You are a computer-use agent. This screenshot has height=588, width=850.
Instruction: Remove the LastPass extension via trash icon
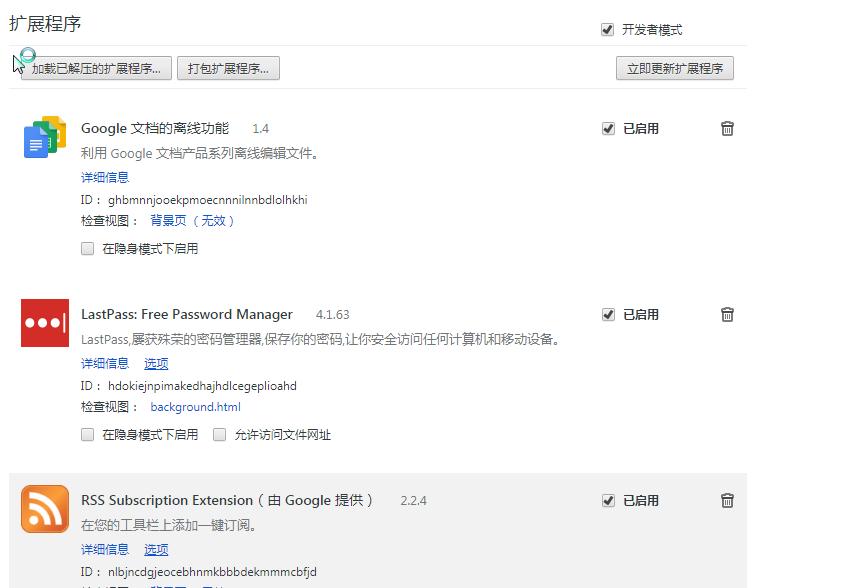tap(727, 314)
